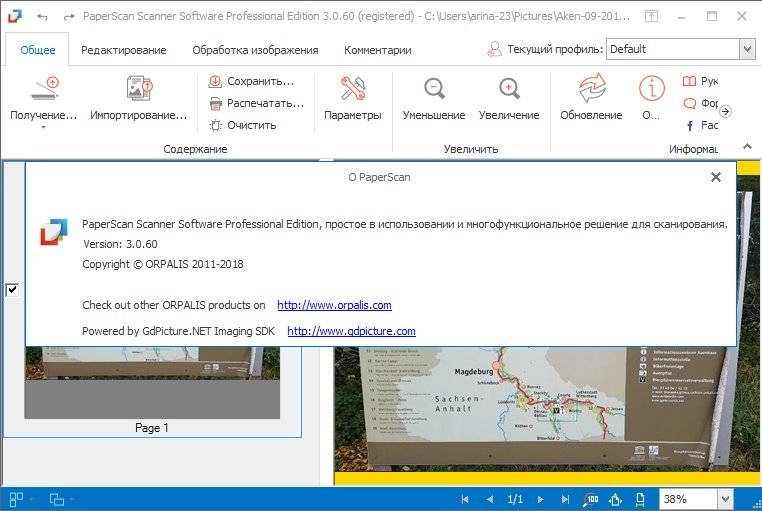The height and width of the screenshot is (511, 762).
Task: Click the Version: 3.0.60 text
Action: click(x=120, y=244)
